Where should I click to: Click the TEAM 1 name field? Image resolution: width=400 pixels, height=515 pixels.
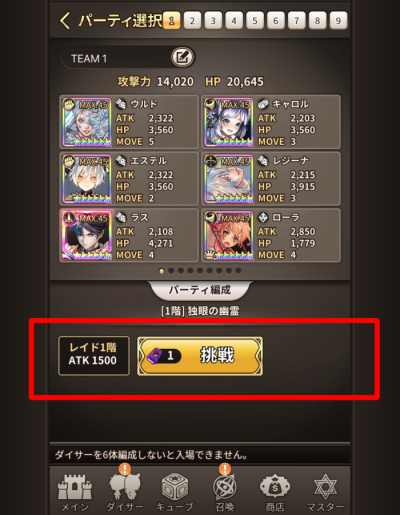pyautogui.click(x=116, y=58)
